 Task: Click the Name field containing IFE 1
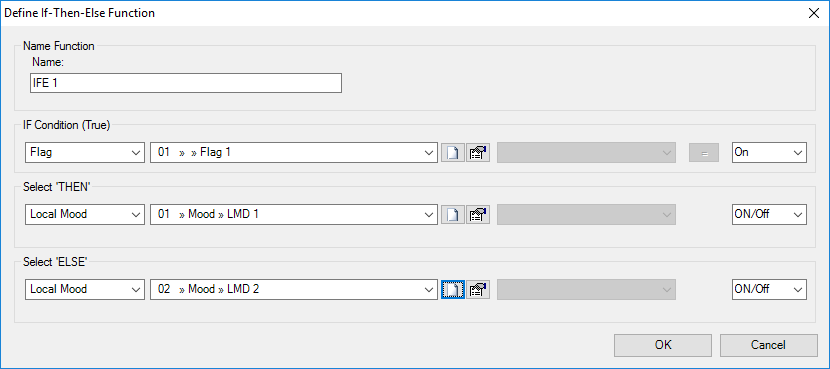click(186, 83)
